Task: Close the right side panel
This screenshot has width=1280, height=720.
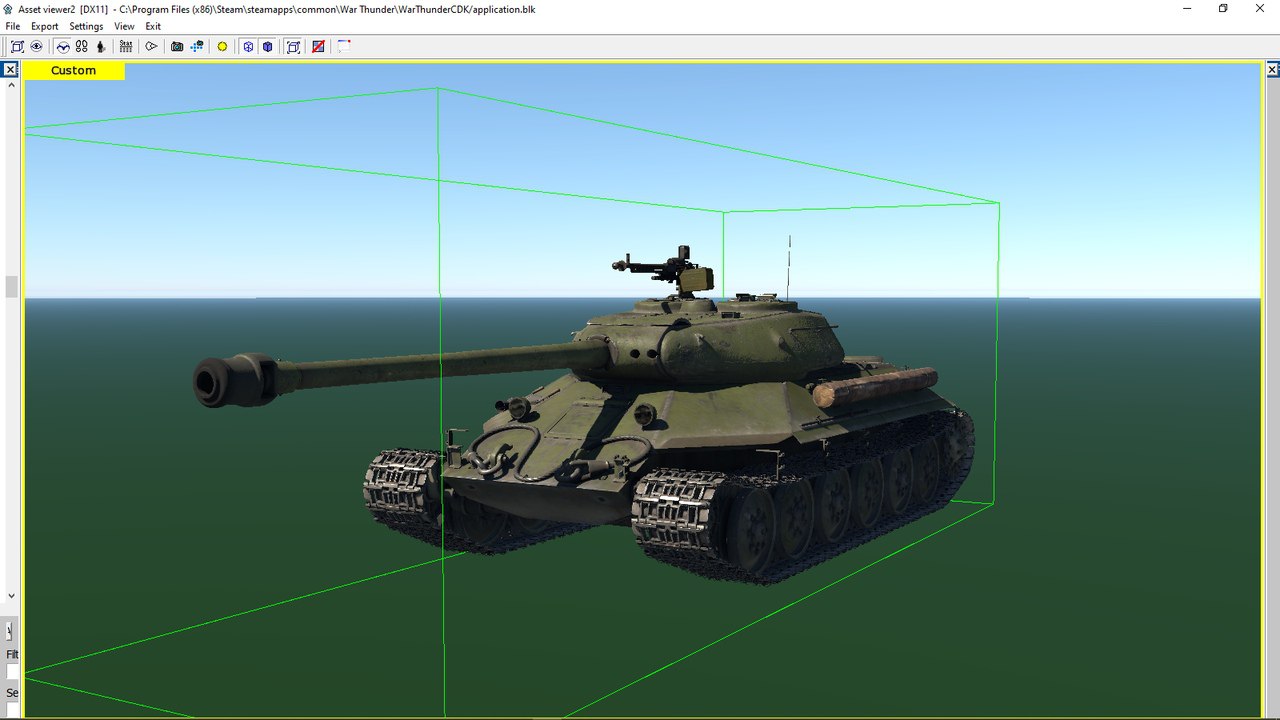Action: pyautogui.click(x=1273, y=69)
